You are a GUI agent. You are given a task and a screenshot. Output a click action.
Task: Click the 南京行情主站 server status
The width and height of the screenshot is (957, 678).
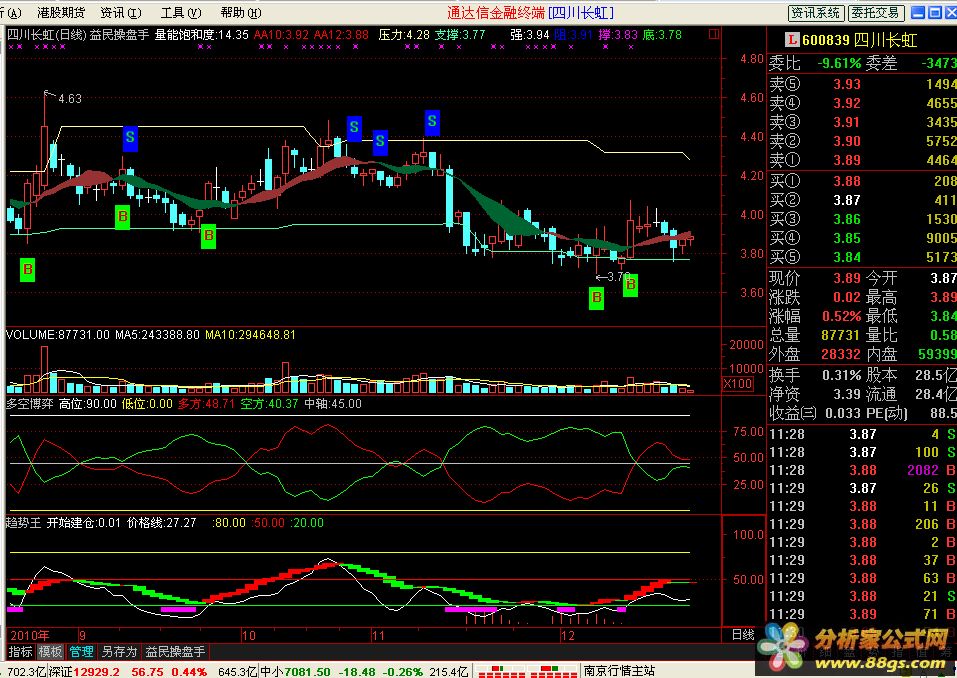coord(619,672)
